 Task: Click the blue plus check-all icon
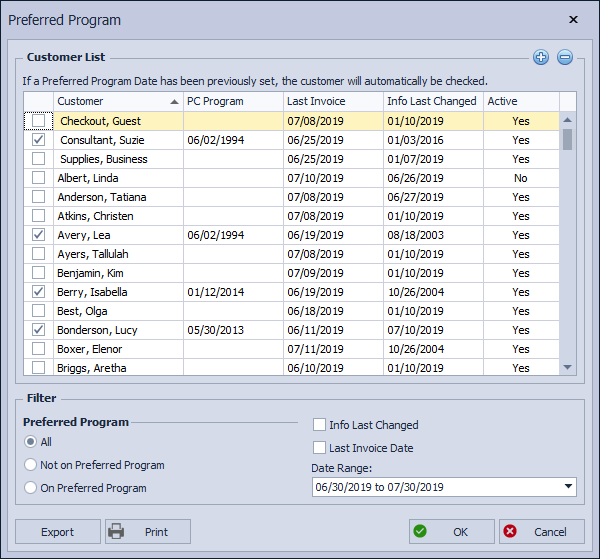pos(541,57)
